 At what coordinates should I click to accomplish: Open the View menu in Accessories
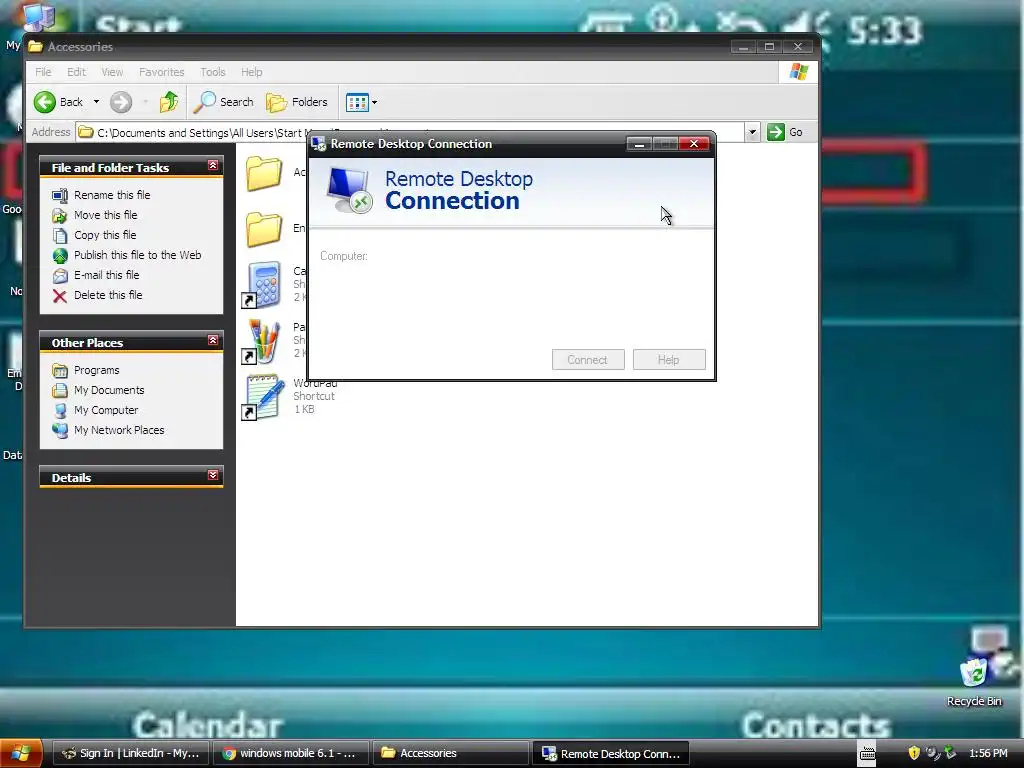click(112, 72)
